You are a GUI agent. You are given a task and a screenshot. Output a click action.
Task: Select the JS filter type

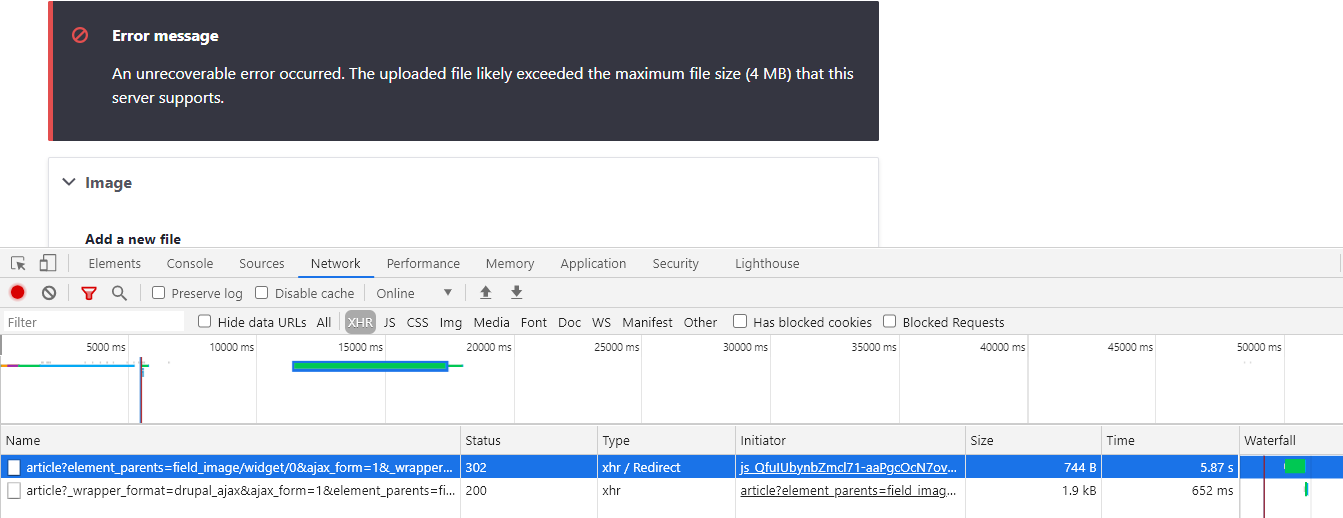389,322
